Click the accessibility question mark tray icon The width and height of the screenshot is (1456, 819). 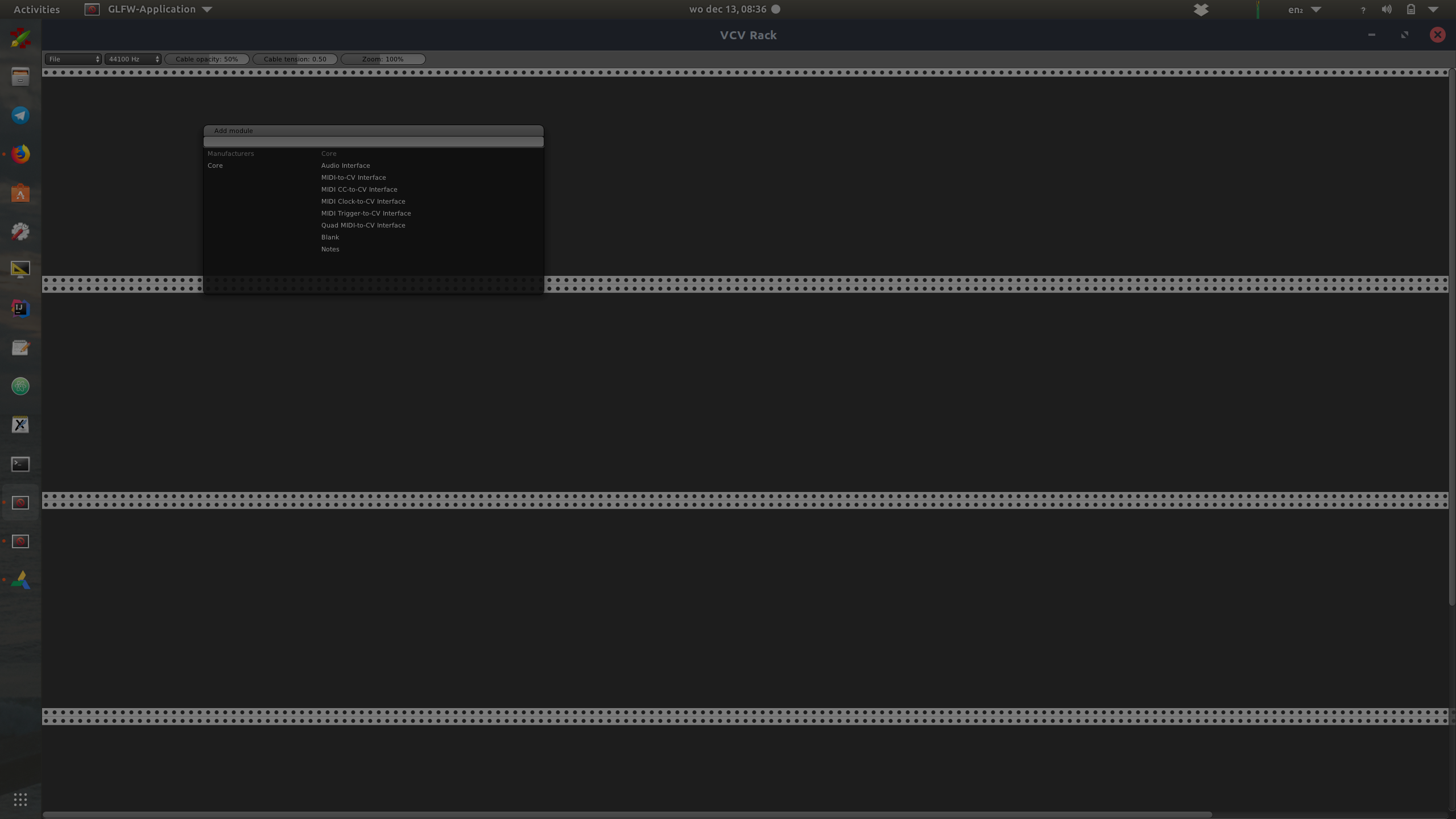[x=1363, y=10]
